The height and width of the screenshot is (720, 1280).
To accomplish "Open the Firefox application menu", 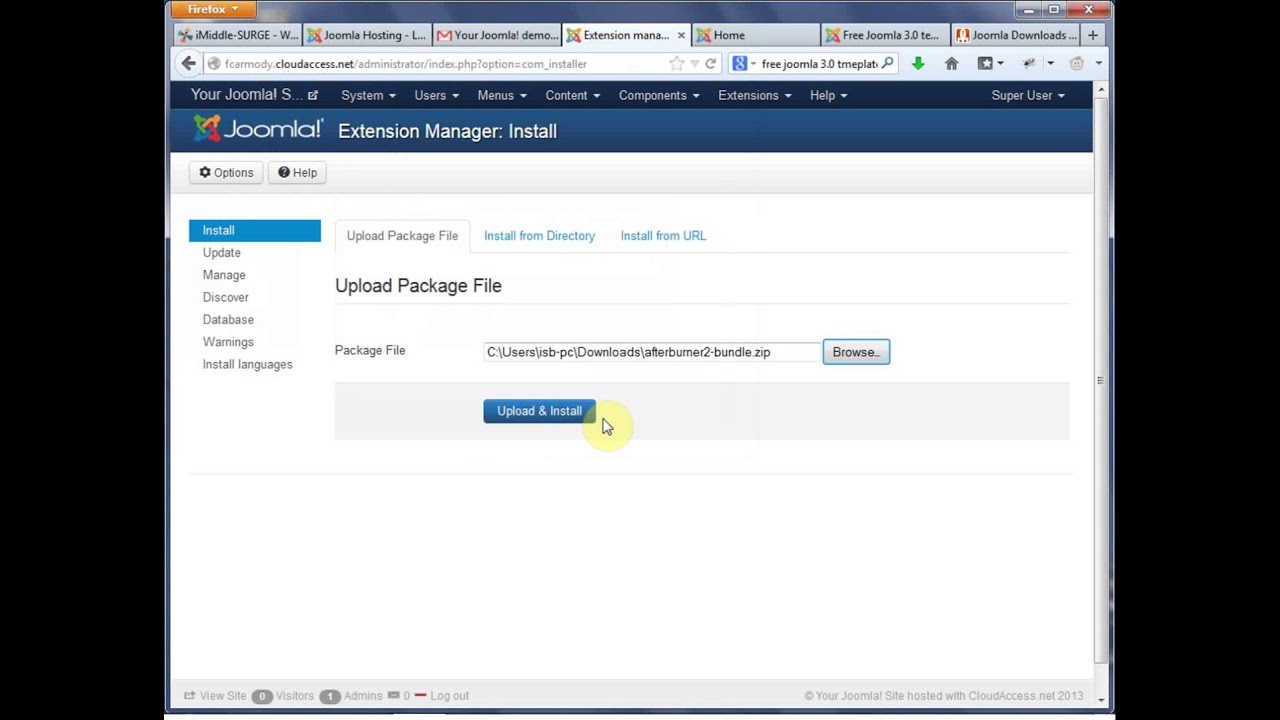I will [x=213, y=10].
